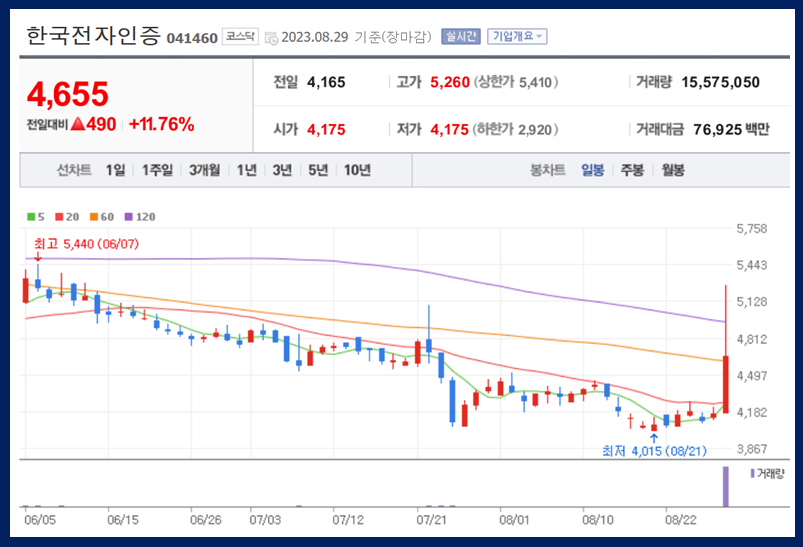Screen dimensions: 803x547
Task: Switch to 일봉 daily candle chart
Action: [x=593, y=170]
